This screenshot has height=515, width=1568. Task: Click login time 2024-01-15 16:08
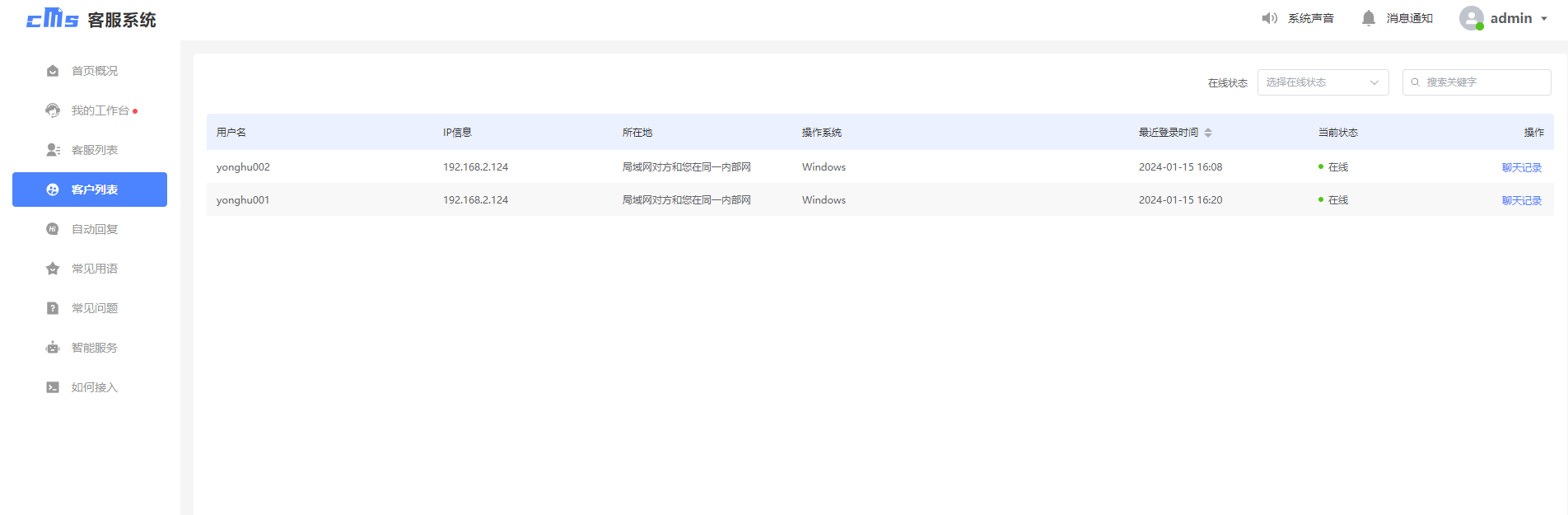1180,167
